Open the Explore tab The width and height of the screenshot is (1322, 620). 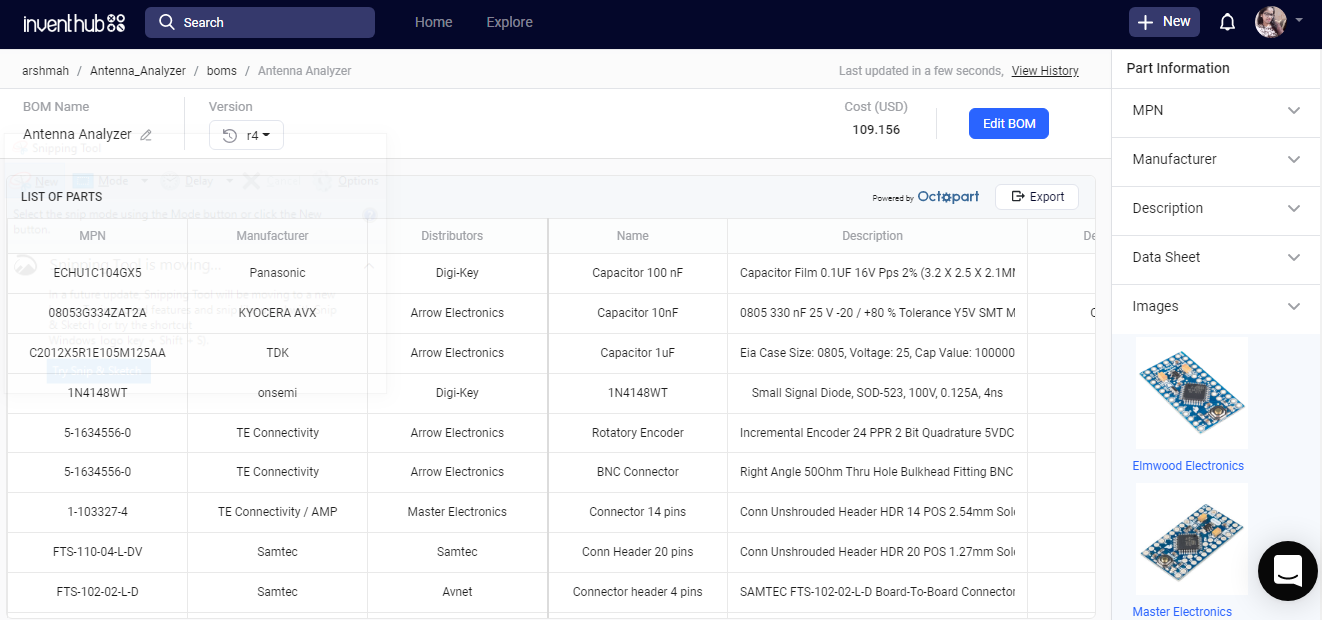(509, 22)
